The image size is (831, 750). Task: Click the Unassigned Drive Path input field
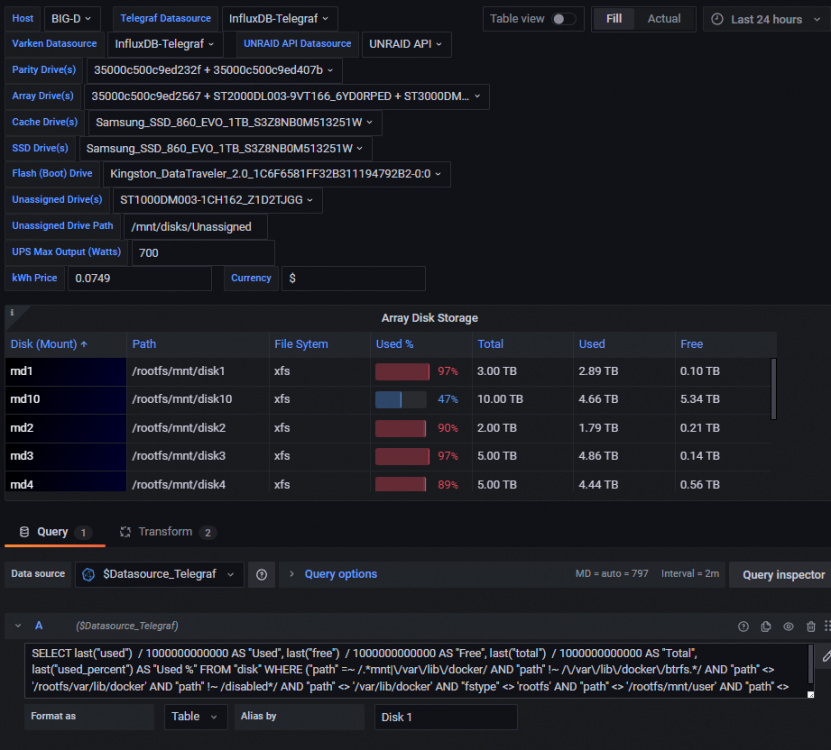click(x=195, y=227)
